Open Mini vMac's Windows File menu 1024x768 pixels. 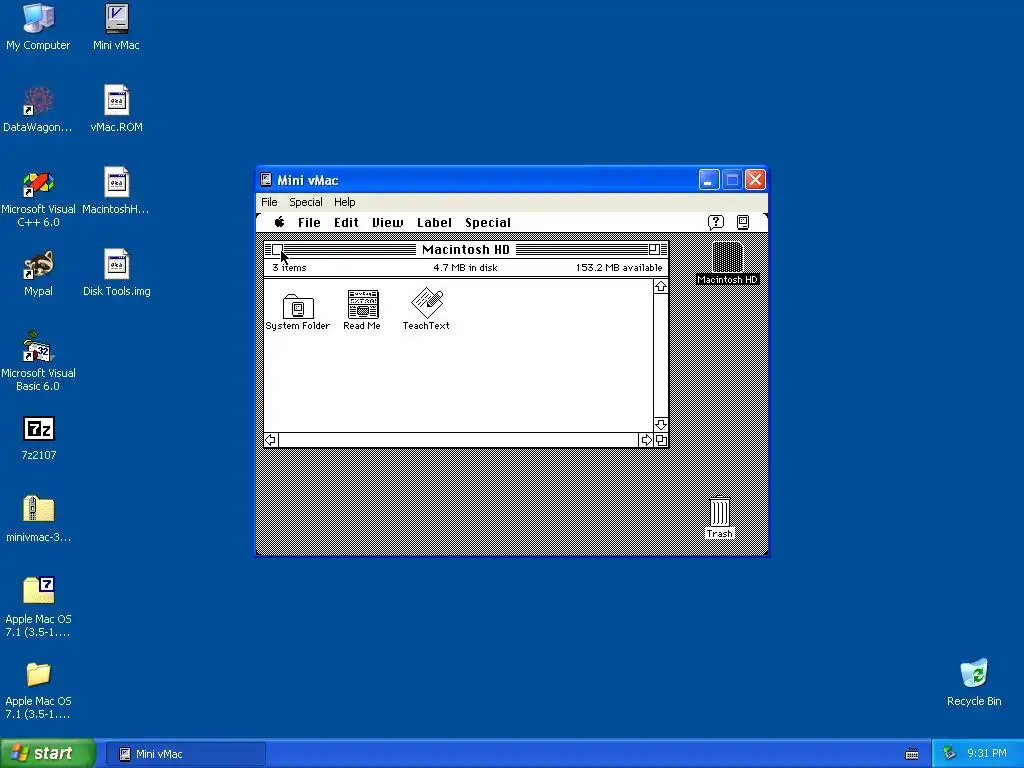click(x=269, y=202)
